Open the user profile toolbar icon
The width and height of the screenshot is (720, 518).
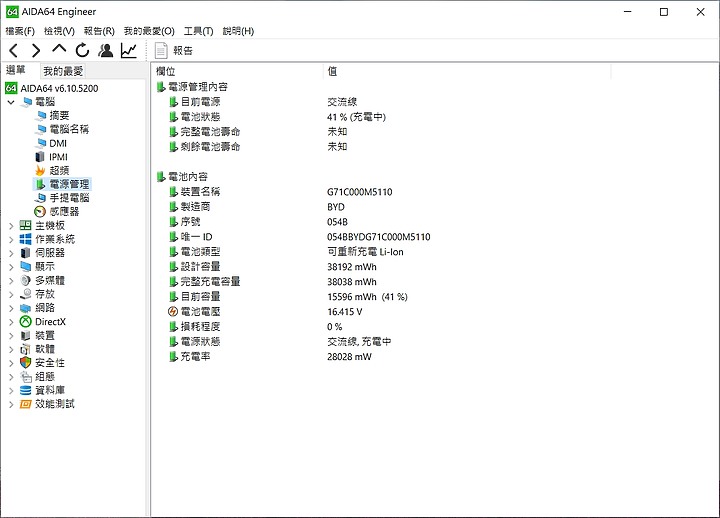coord(106,51)
